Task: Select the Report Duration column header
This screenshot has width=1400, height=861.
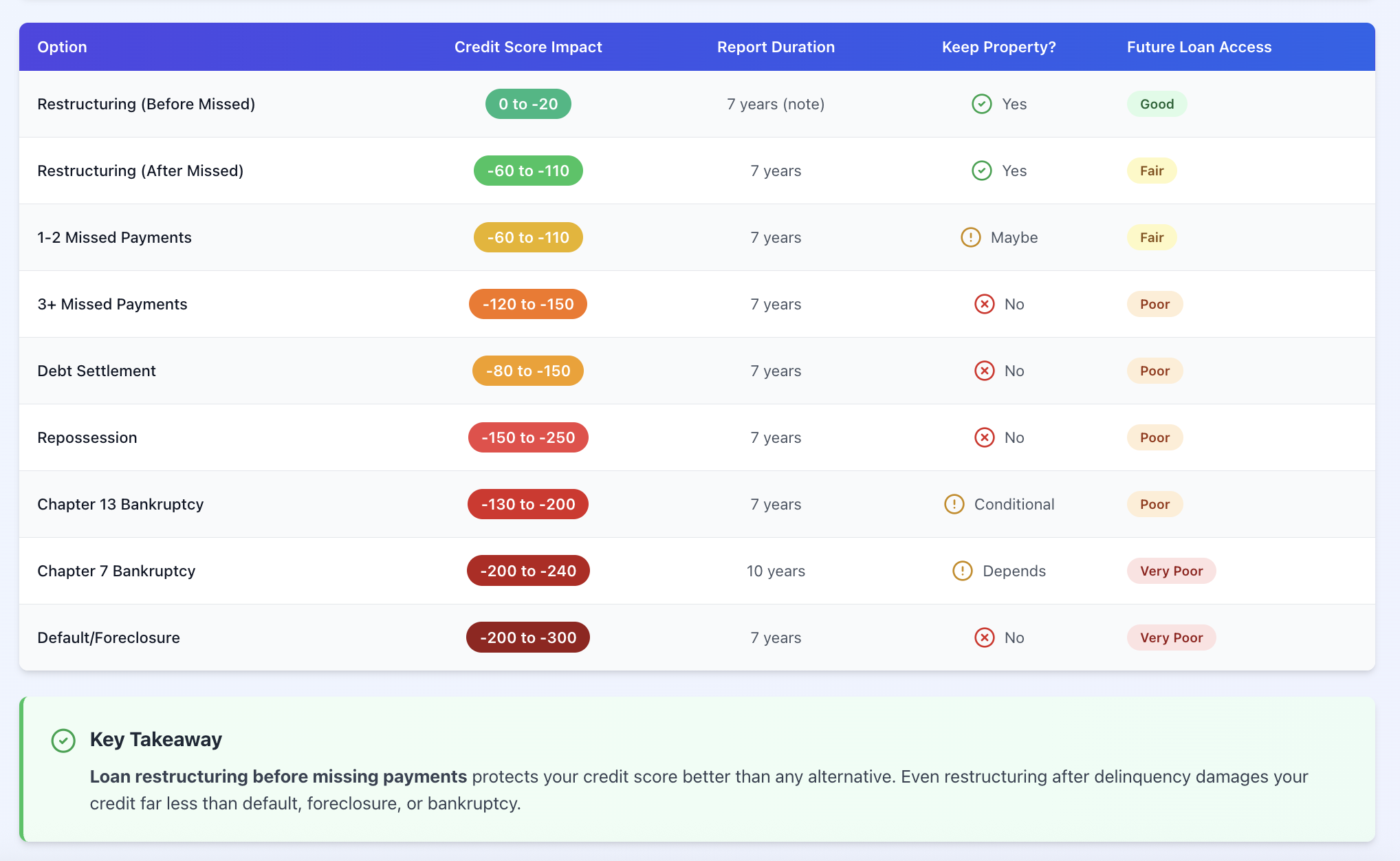Action: coord(776,47)
